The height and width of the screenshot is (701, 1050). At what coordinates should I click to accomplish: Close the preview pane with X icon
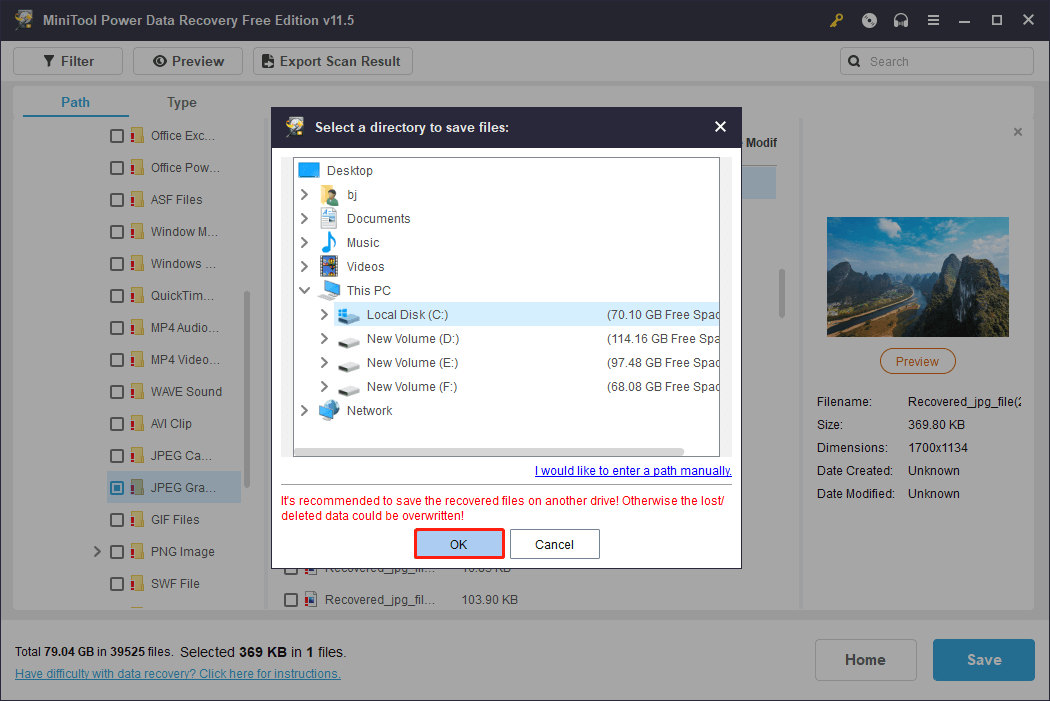[1018, 132]
